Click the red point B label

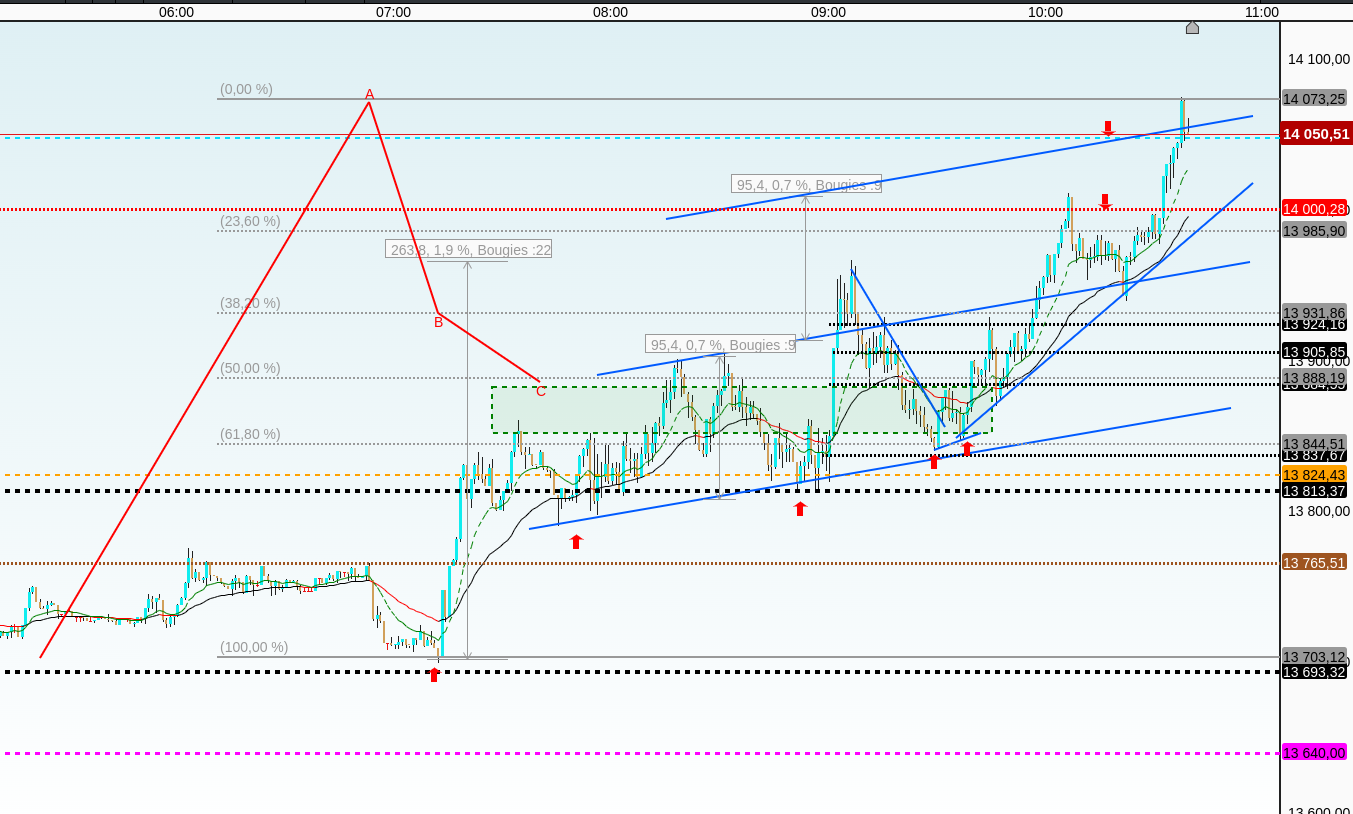(438, 322)
